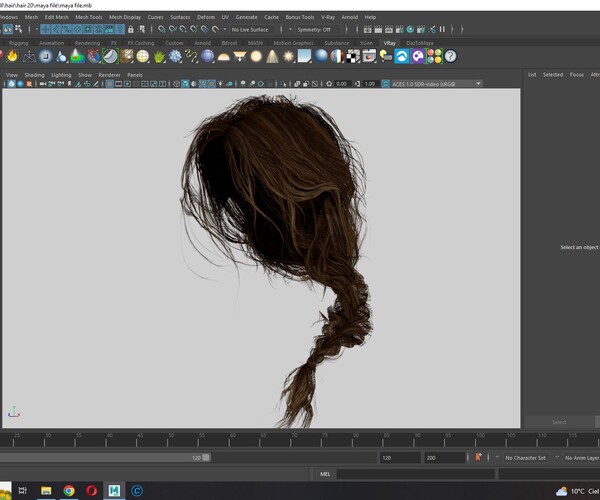This screenshot has width=600, height=500.
Task: Click the lock selection padlock icon
Action: click(131, 29)
